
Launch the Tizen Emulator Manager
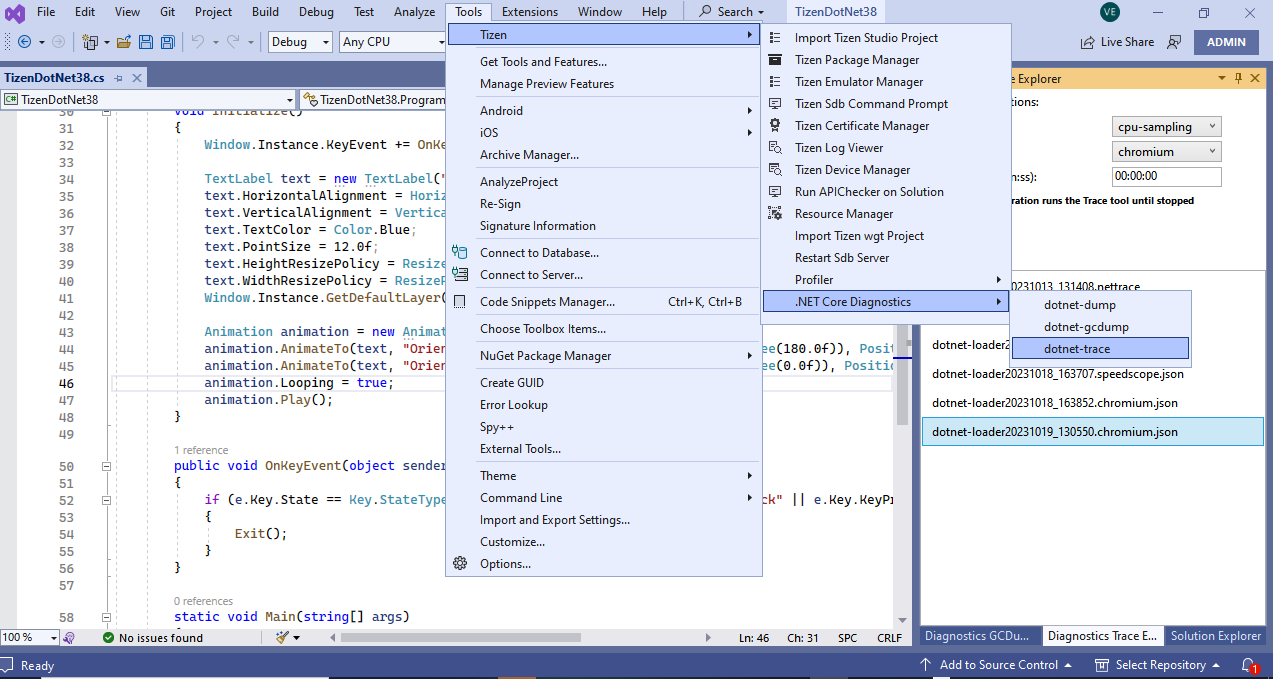[x=857, y=81]
